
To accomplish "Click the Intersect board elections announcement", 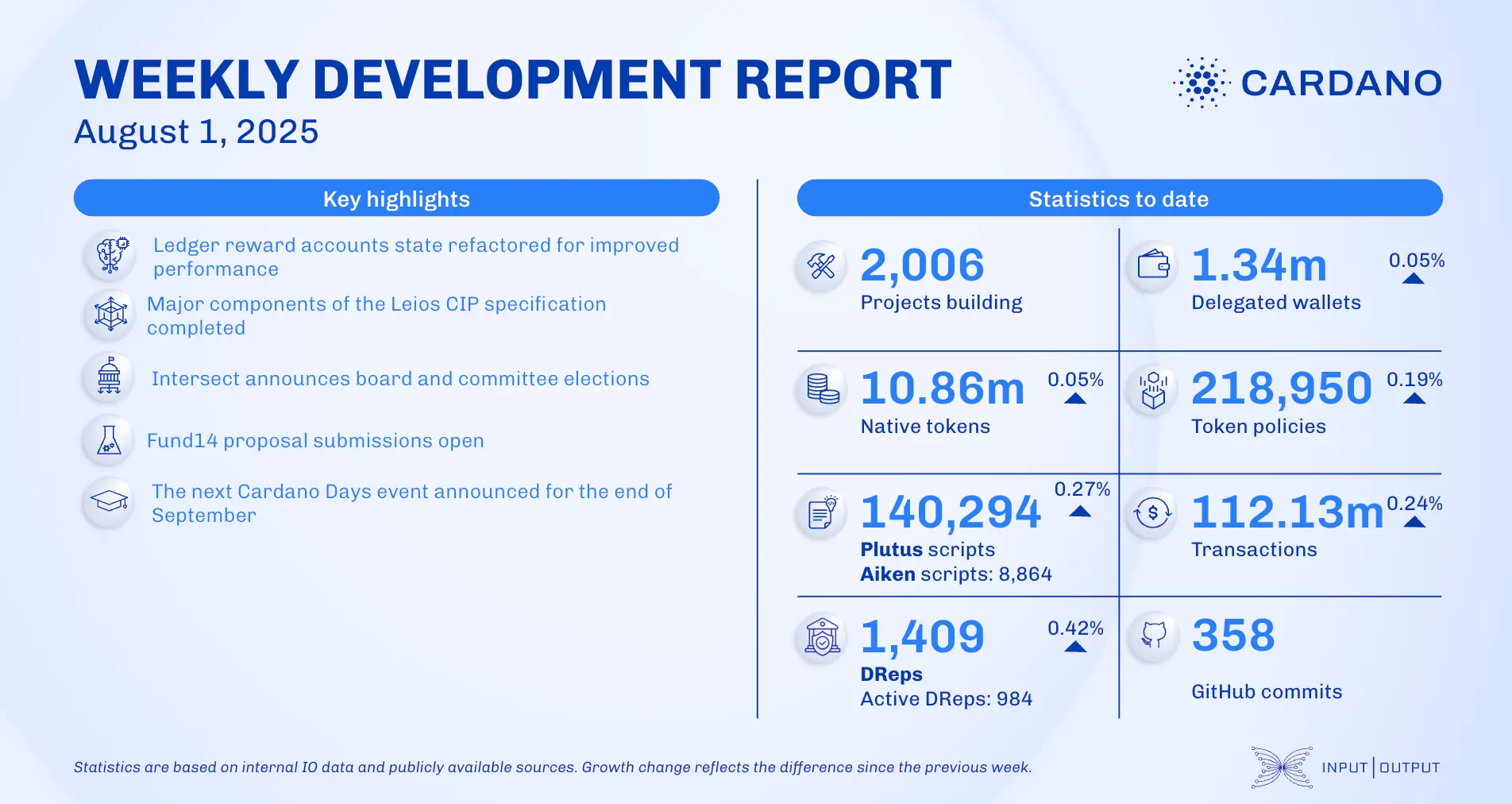I will tap(399, 379).
